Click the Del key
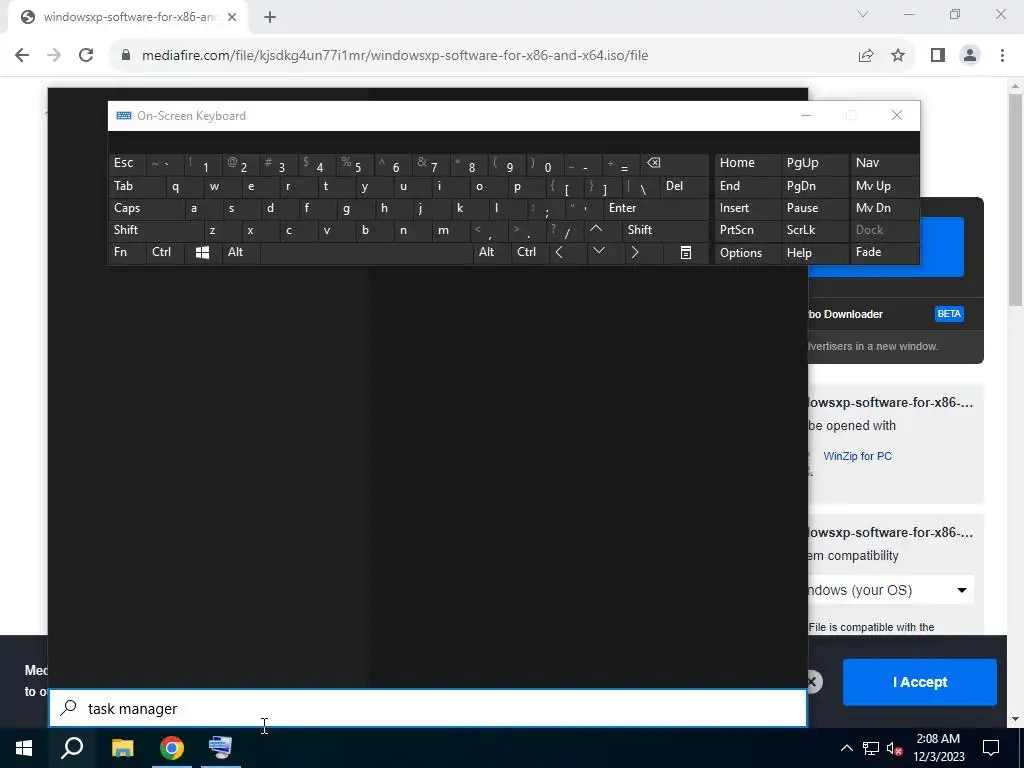This screenshot has height=768, width=1024. [684, 186]
